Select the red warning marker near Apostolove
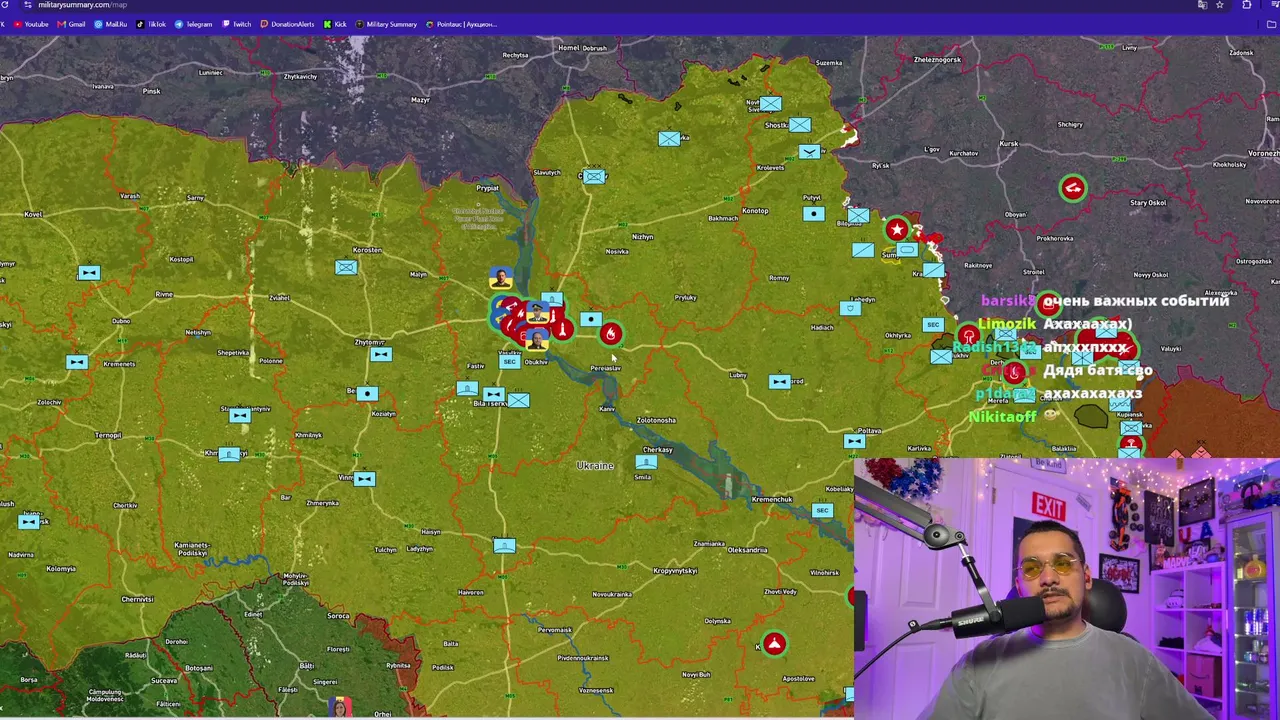Image resolution: width=1280 pixels, height=720 pixels. click(x=774, y=644)
